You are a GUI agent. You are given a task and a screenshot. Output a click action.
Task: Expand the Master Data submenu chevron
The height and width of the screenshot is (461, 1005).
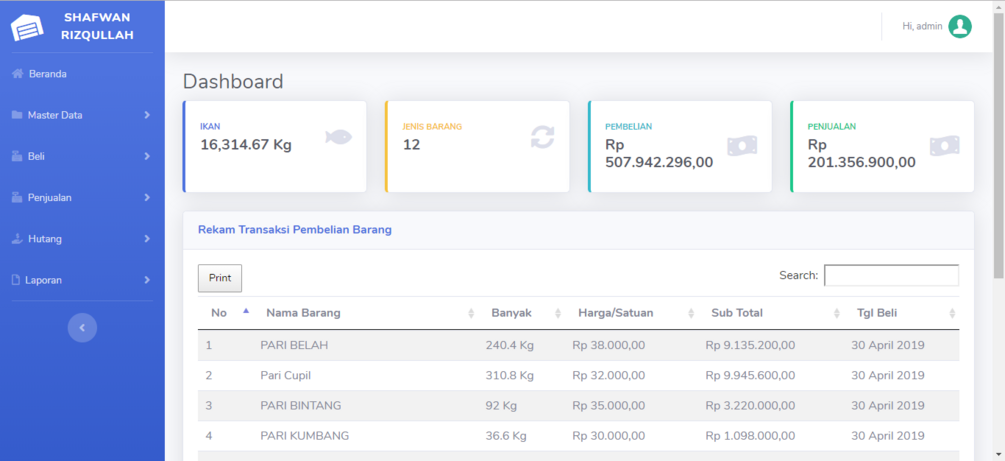click(x=147, y=115)
